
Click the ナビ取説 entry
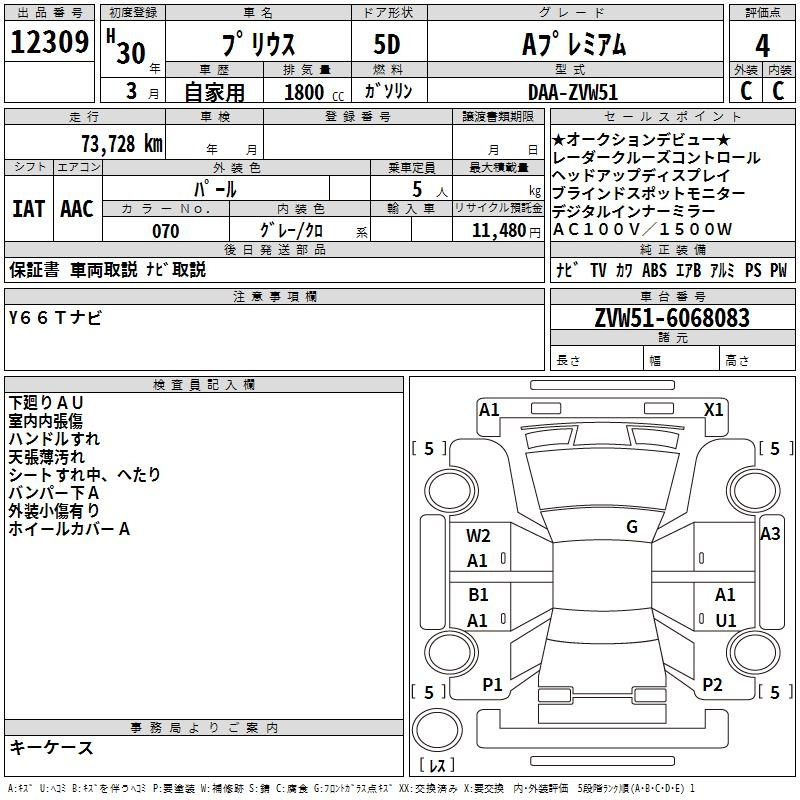[176, 269]
